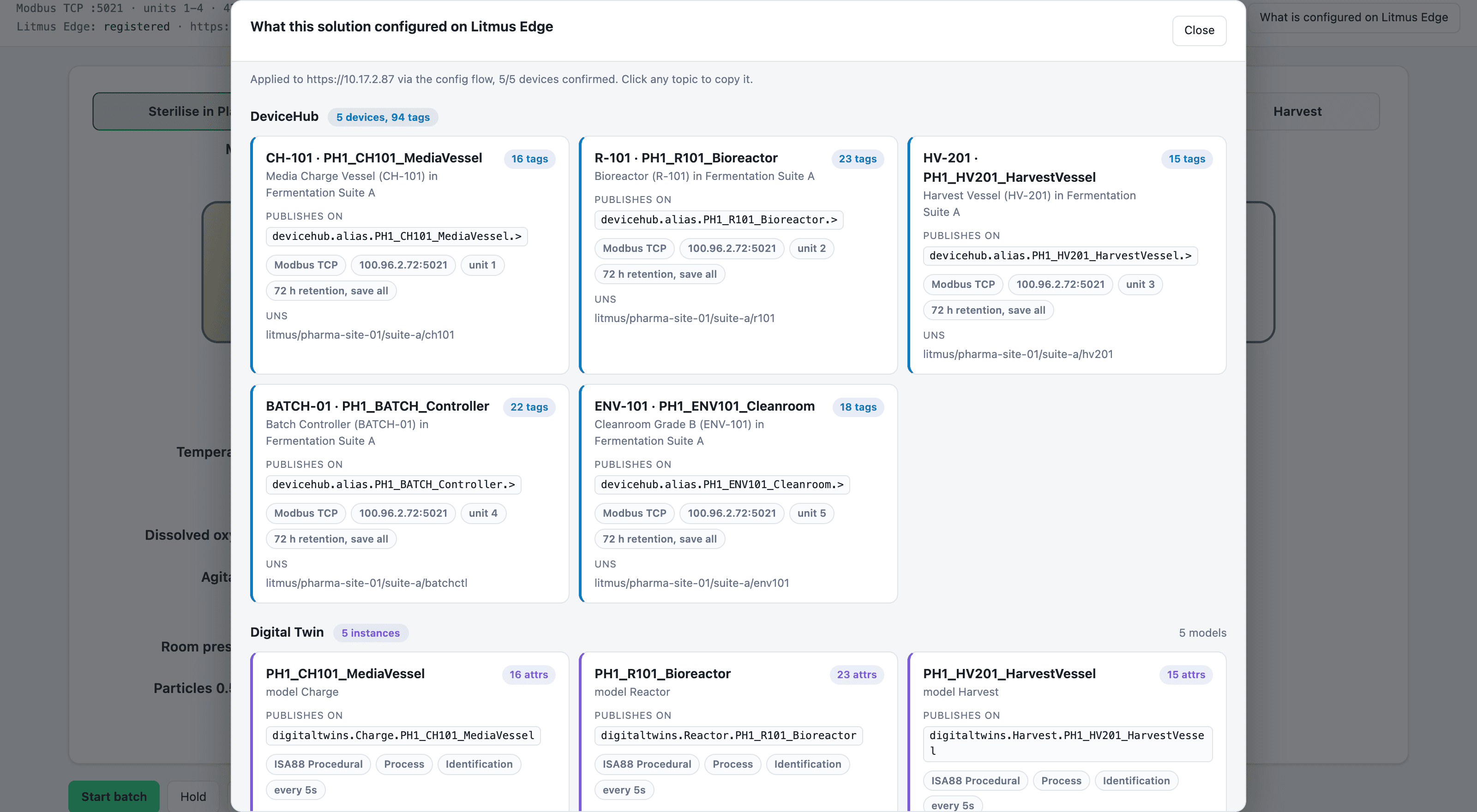Image resolution: width=1477 pixels, height=812 pixels.
Task: Click the '22 tags' badge on BATCH-01 card
Action: (x=528, y=407)
